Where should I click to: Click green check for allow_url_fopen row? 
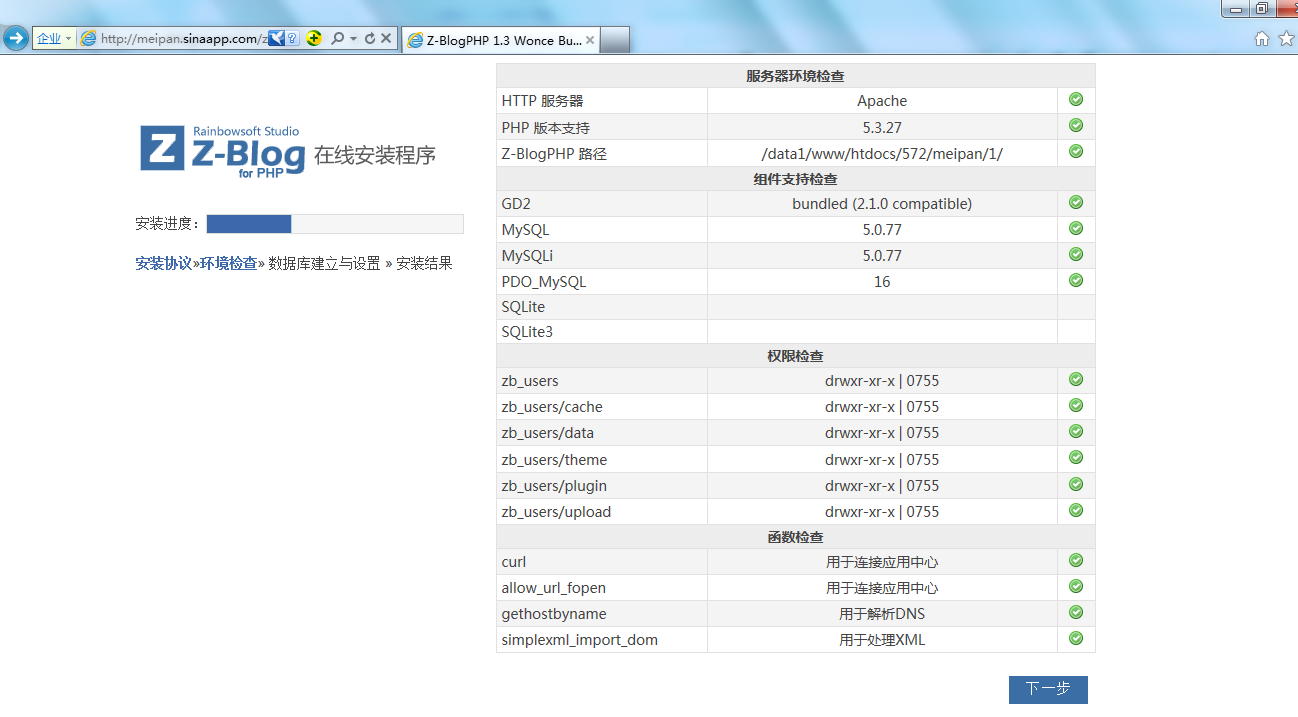tap(1076, 587)
